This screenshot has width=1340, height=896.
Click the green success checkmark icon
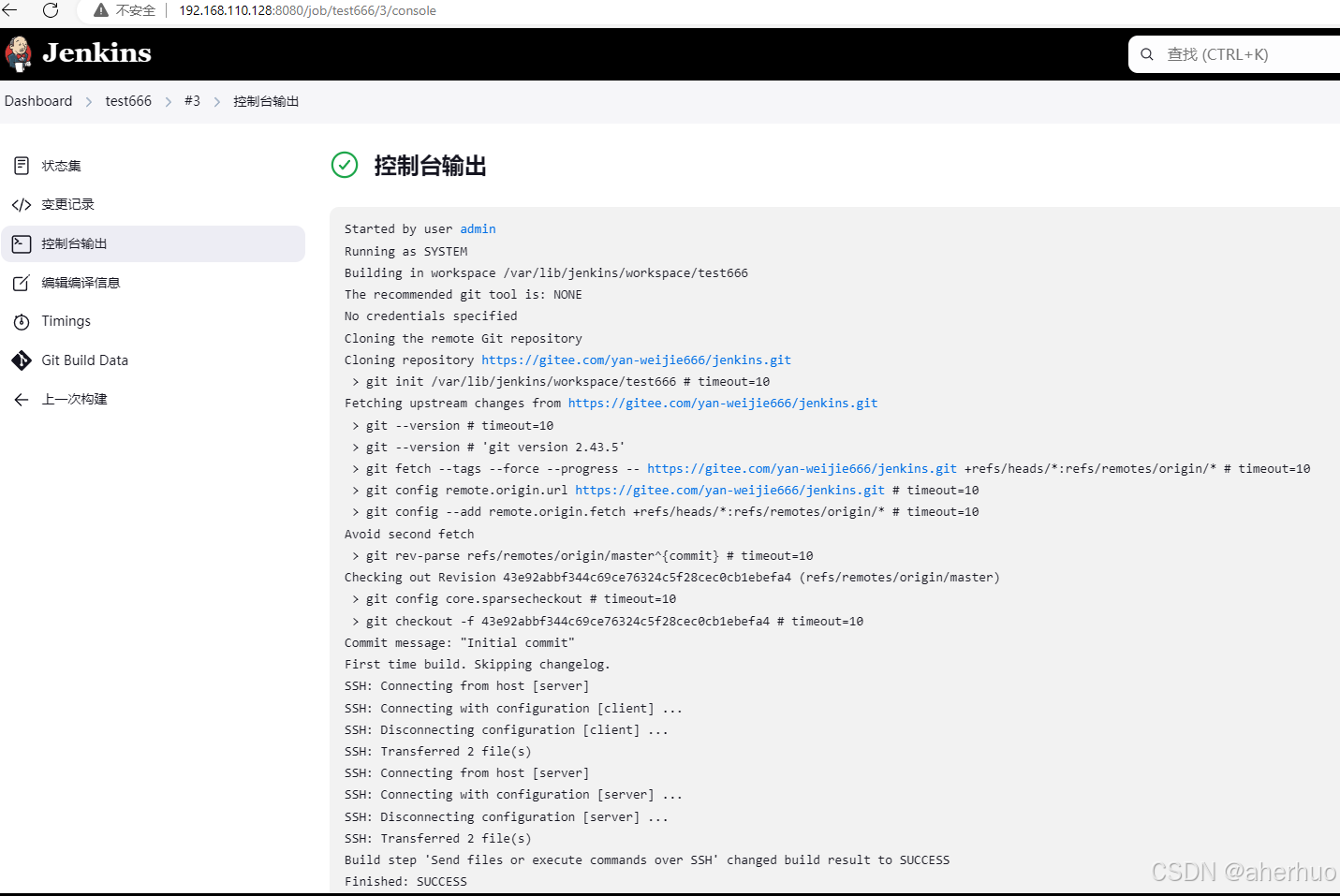click(345, 165)
